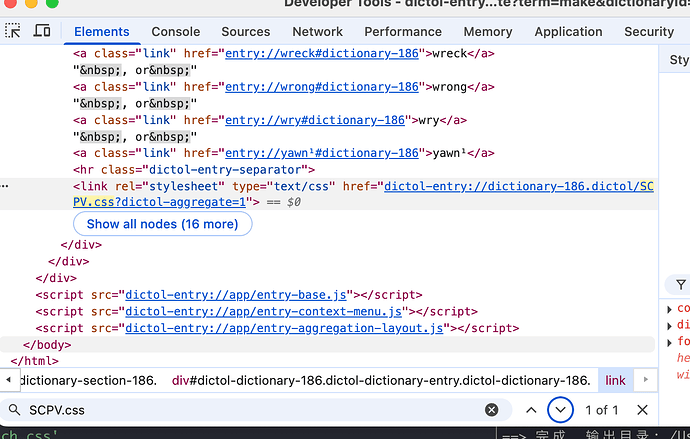Open the entry-aggregation-layout.js script link
The image size is (690, 439).
point(284,328)
